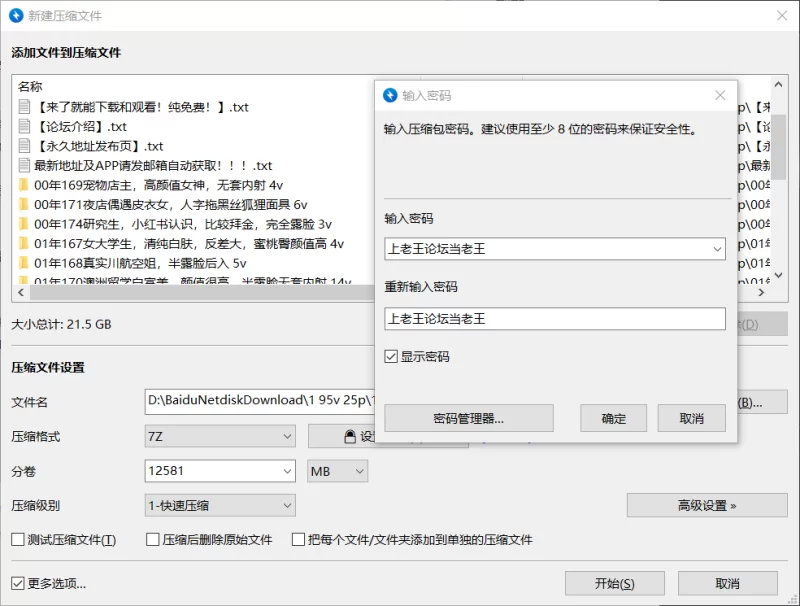This screenshot has width=800, height=606.
Task: Expand the 输入密码 field dropdown arrow
Action: tap(717, 249)
